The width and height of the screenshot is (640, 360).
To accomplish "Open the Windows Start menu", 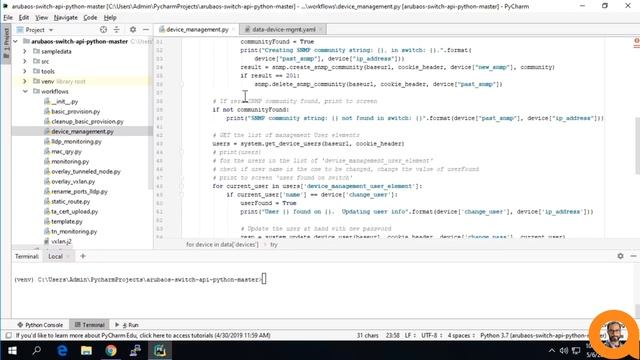I will coord(12,351).
